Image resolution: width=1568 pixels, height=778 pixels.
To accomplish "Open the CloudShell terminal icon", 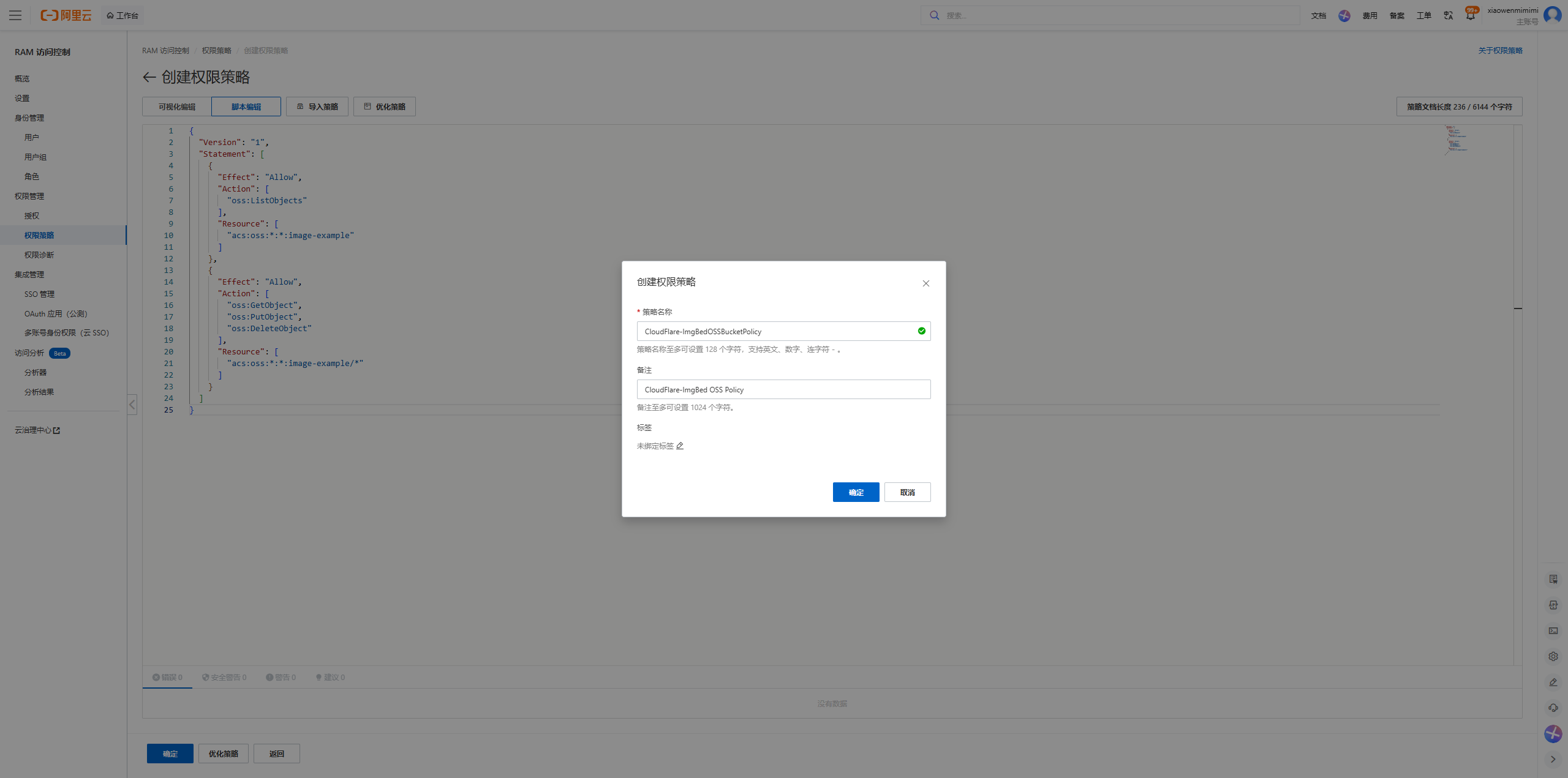I will click(x=1553, y=630).
